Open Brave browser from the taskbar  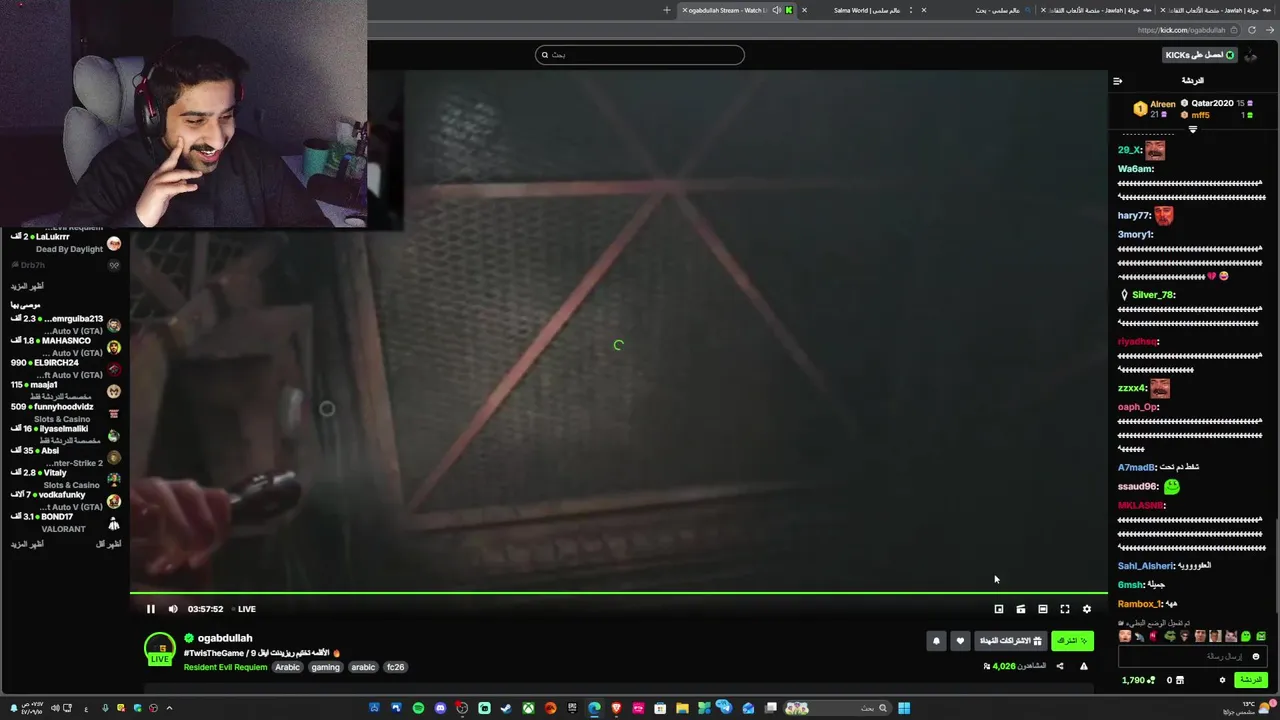tap(616, 708)
